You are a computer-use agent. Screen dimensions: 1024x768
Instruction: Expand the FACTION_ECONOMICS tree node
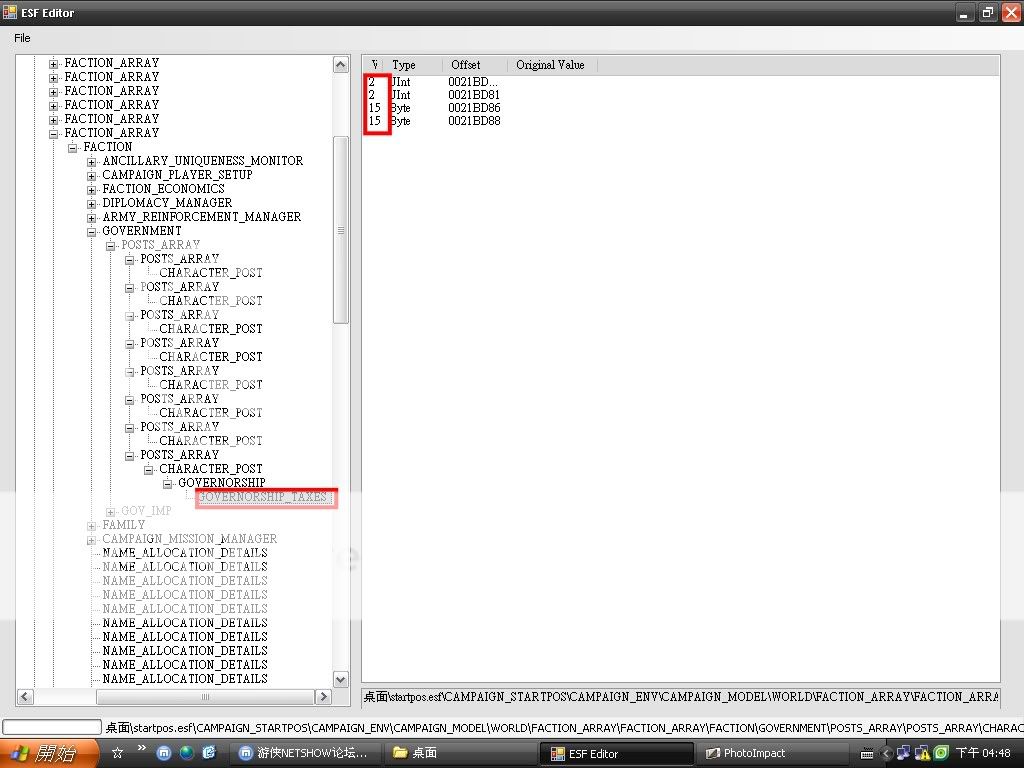[x=92, y=189]
